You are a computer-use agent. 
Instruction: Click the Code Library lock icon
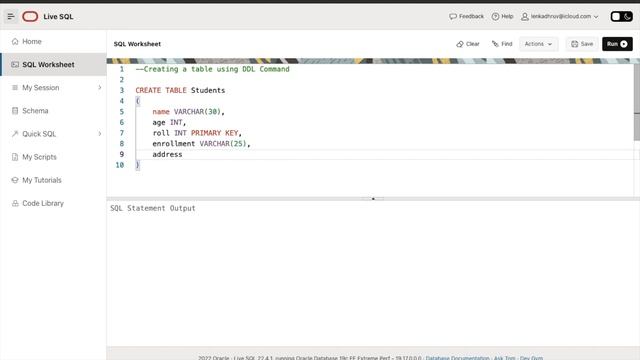[x=15, y=203]
